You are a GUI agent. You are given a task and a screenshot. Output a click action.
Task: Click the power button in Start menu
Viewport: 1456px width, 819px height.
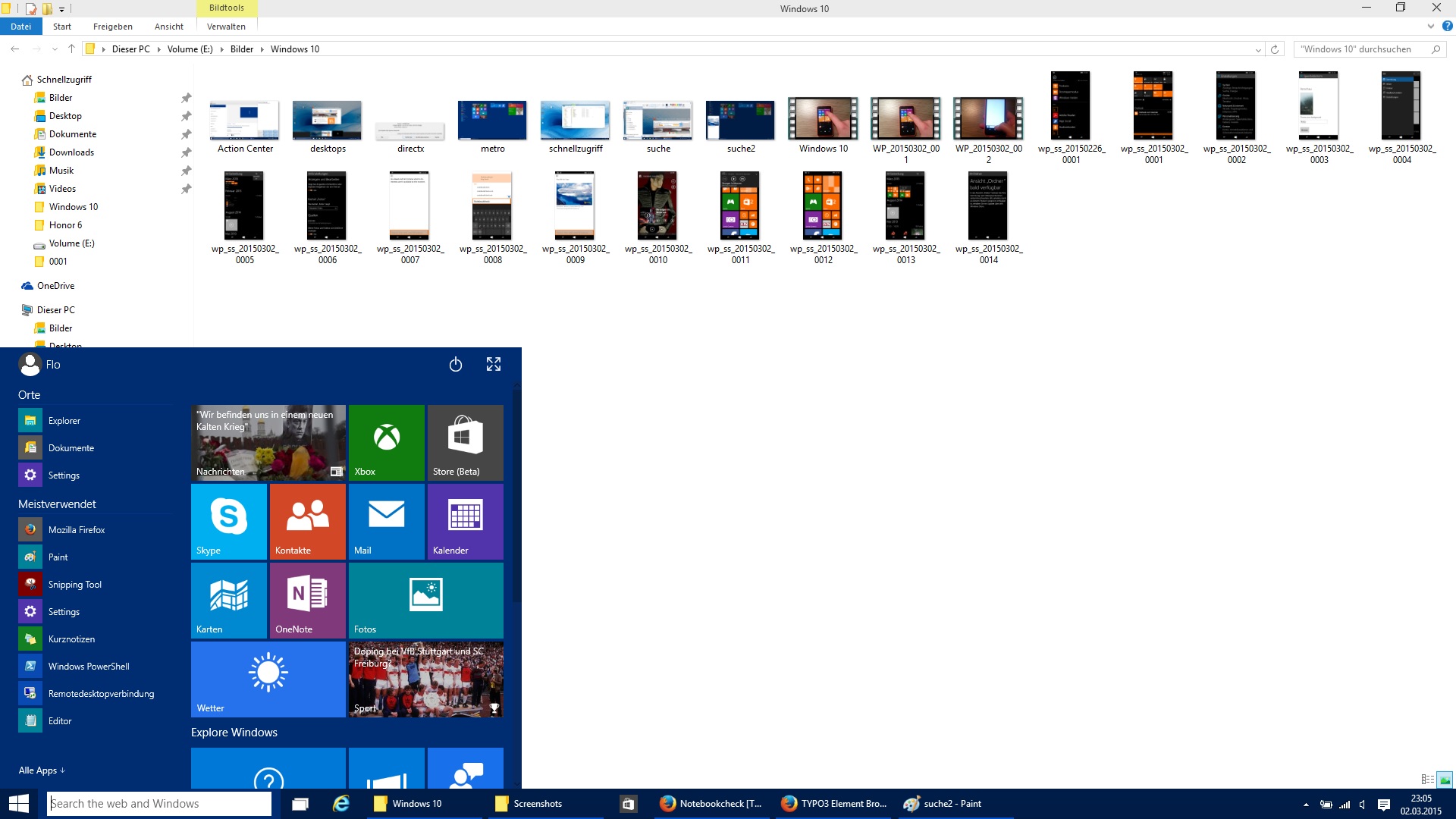coord(456,365)
